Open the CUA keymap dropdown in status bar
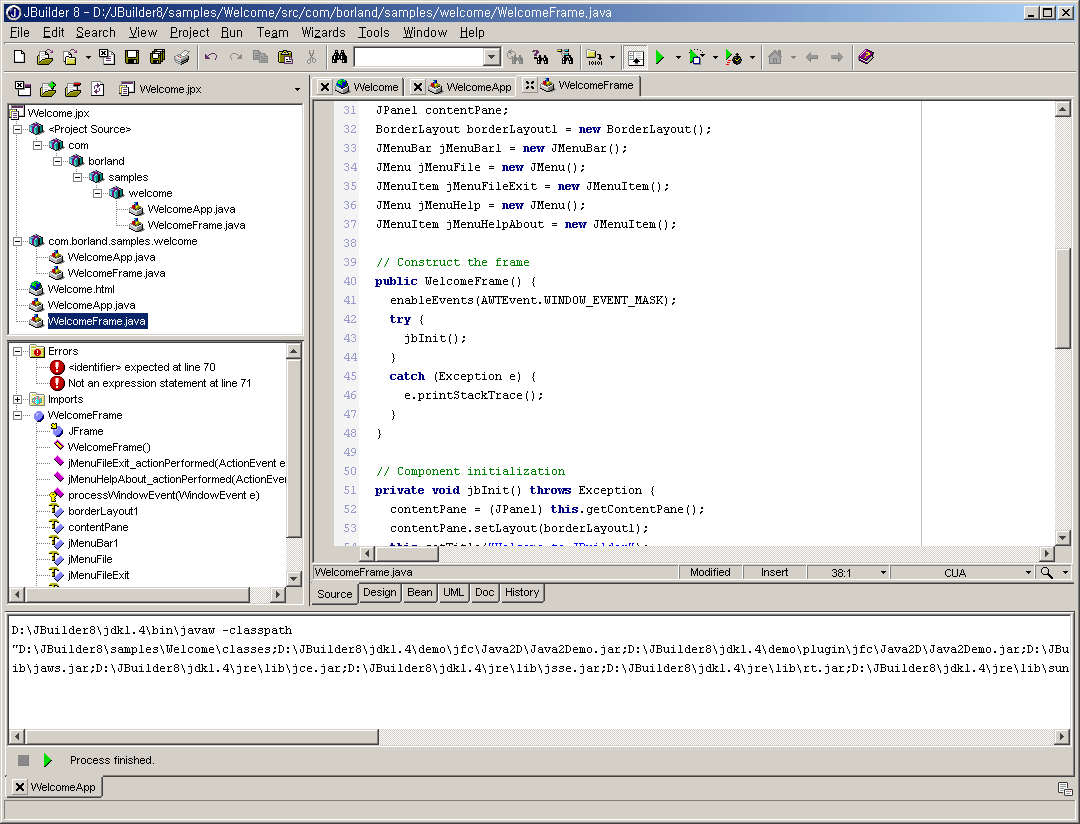1080x824 pixels. [x=1027, y=573]
